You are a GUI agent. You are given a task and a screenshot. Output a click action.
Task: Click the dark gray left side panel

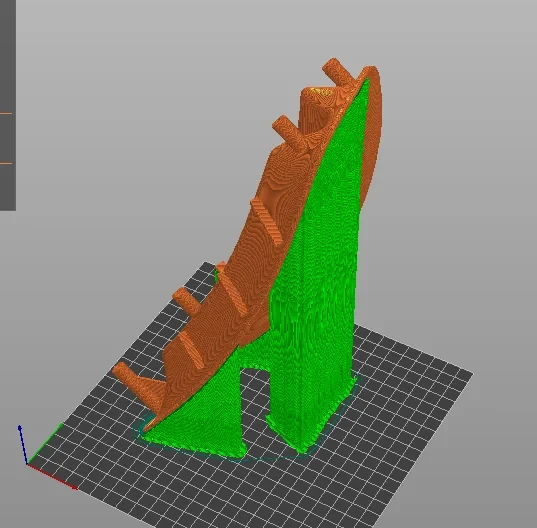pos(8,105)
